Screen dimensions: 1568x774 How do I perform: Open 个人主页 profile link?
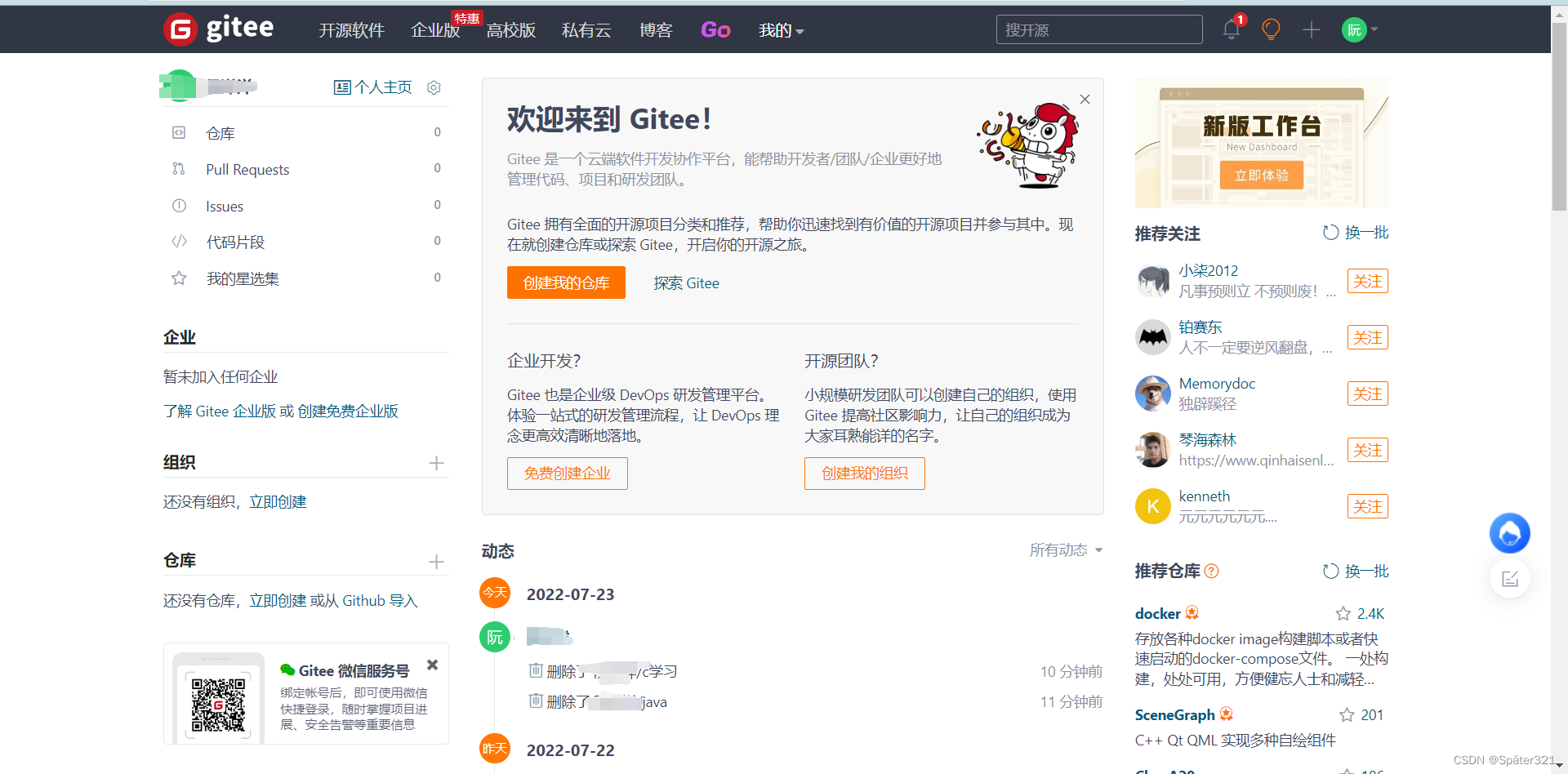373,87
